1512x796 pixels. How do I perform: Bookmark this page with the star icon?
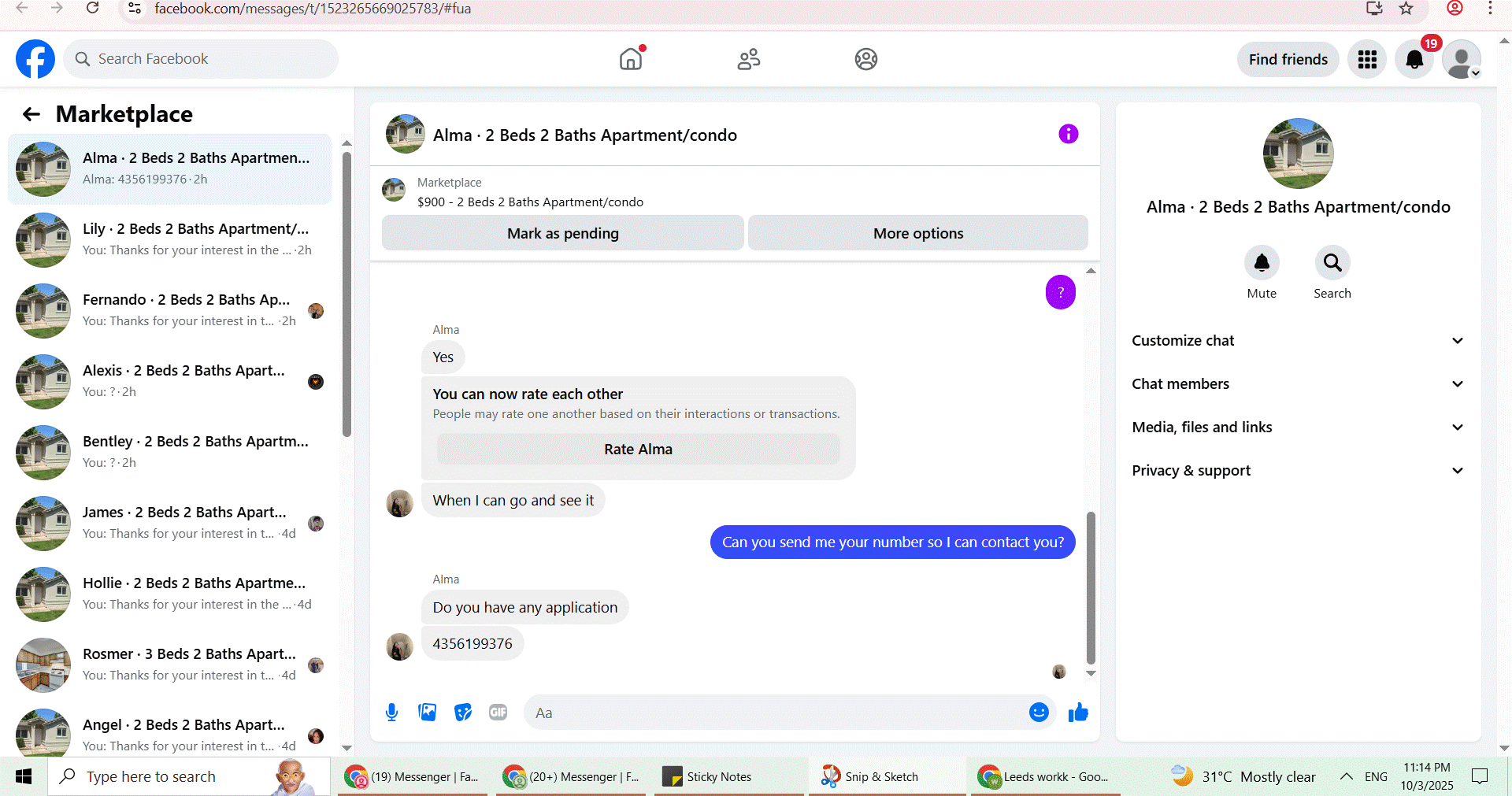(1406, 8)
